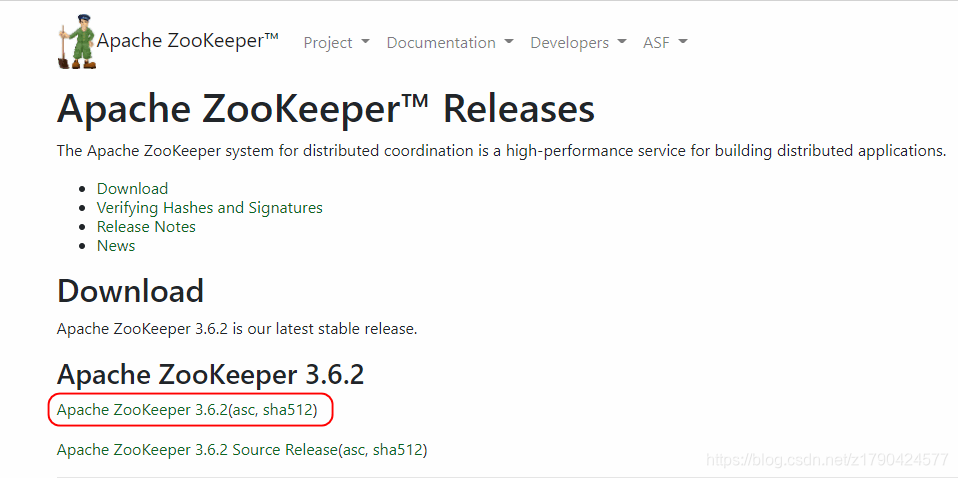
Task: Expand the Project dropdown menu
Action: tap(337, 43)
